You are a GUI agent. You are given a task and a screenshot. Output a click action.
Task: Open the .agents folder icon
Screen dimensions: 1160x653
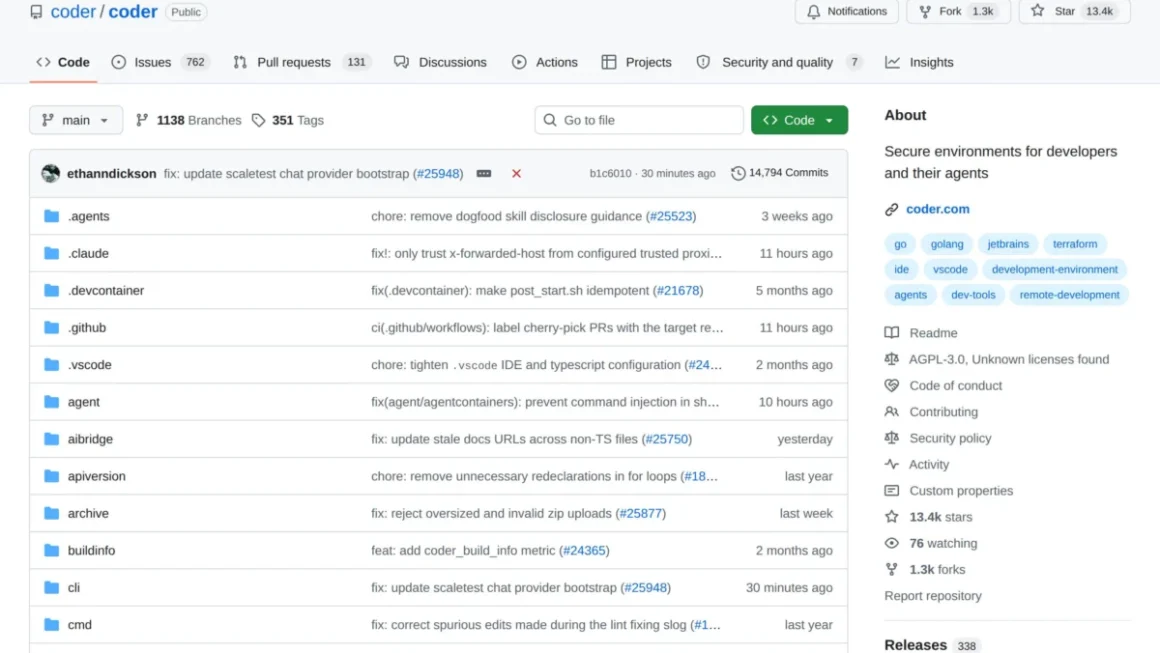[x=51, y=216]
